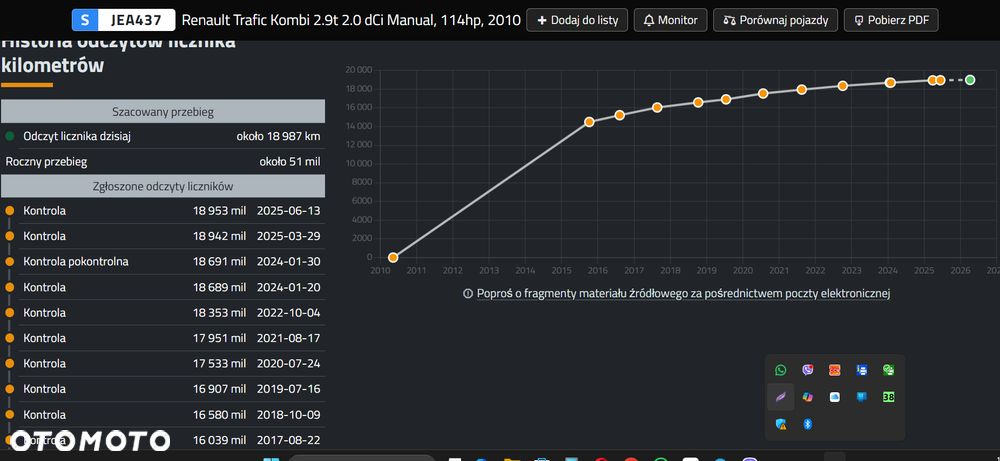The height and width of the screenshot is (461, 1000).
Task: Click the 2017-08-22 date cell
Action: 288,440
